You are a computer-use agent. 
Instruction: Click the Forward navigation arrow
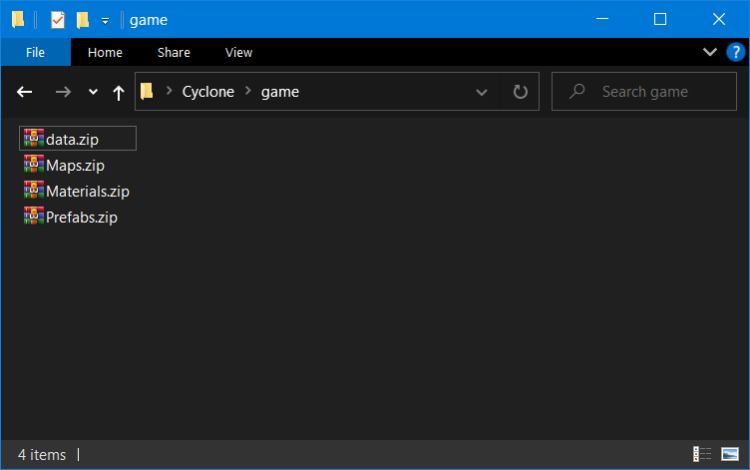point(63,92)
